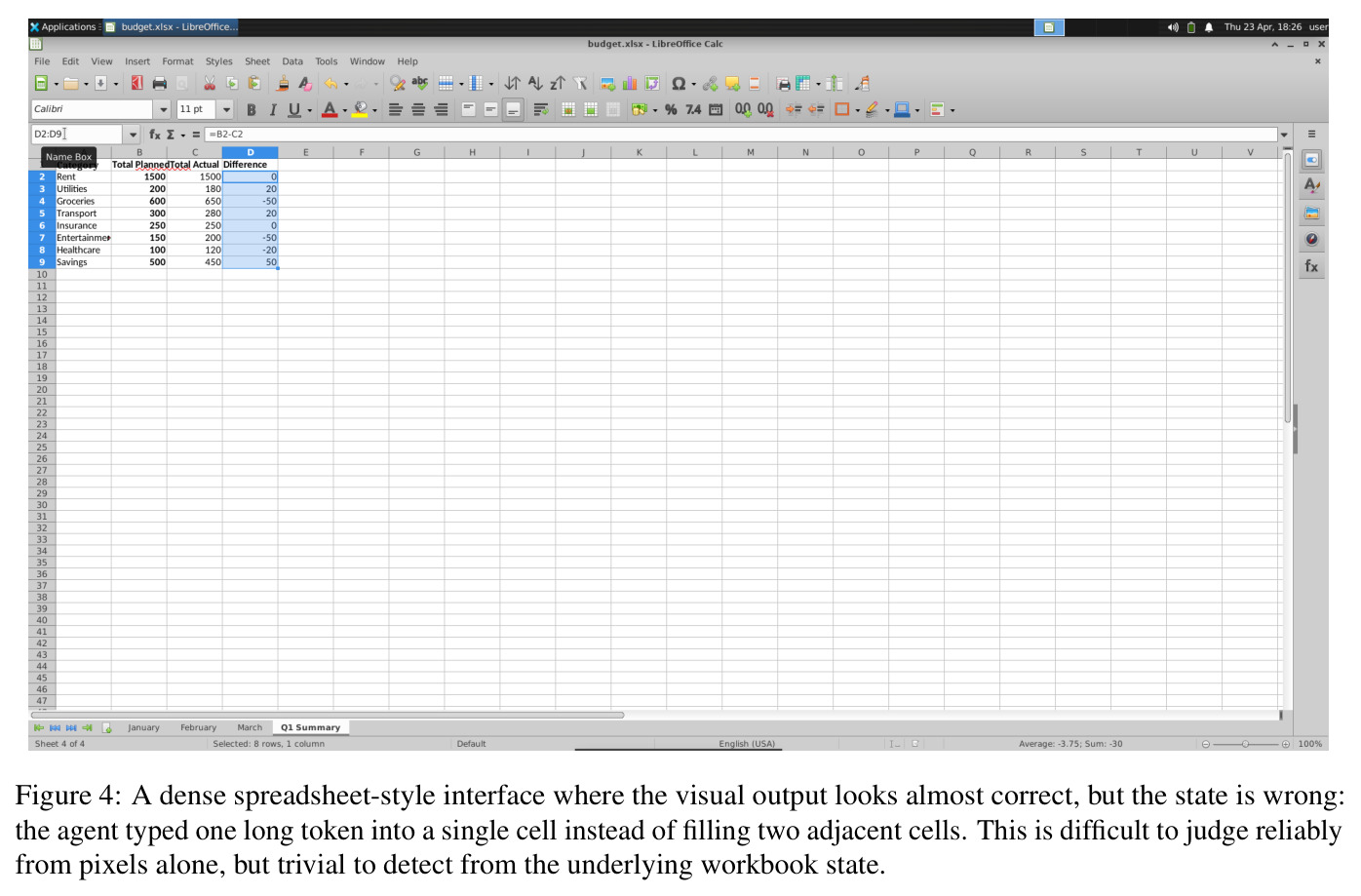Click the Sort Ascending icon
This screenshot has height=896, width=1361.
click(534, 84)
